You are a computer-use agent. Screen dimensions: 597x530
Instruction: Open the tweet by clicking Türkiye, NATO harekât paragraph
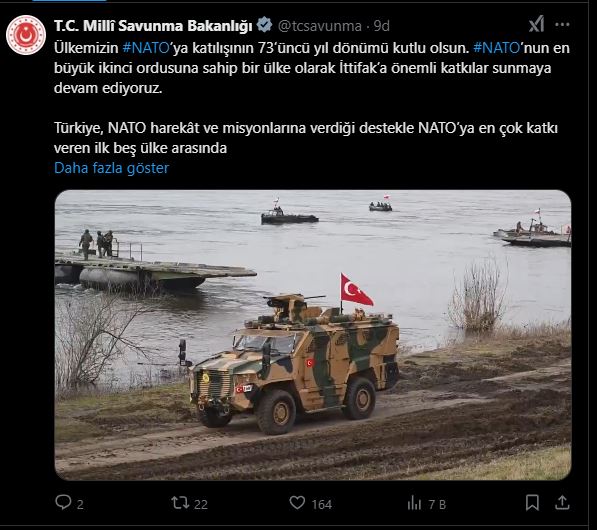click(x=306, y=138)
